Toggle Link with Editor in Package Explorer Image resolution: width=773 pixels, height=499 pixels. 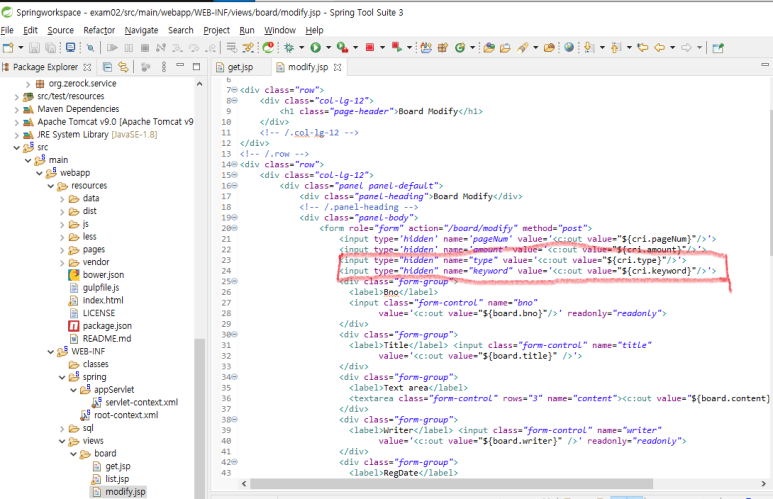pos(123,67)
